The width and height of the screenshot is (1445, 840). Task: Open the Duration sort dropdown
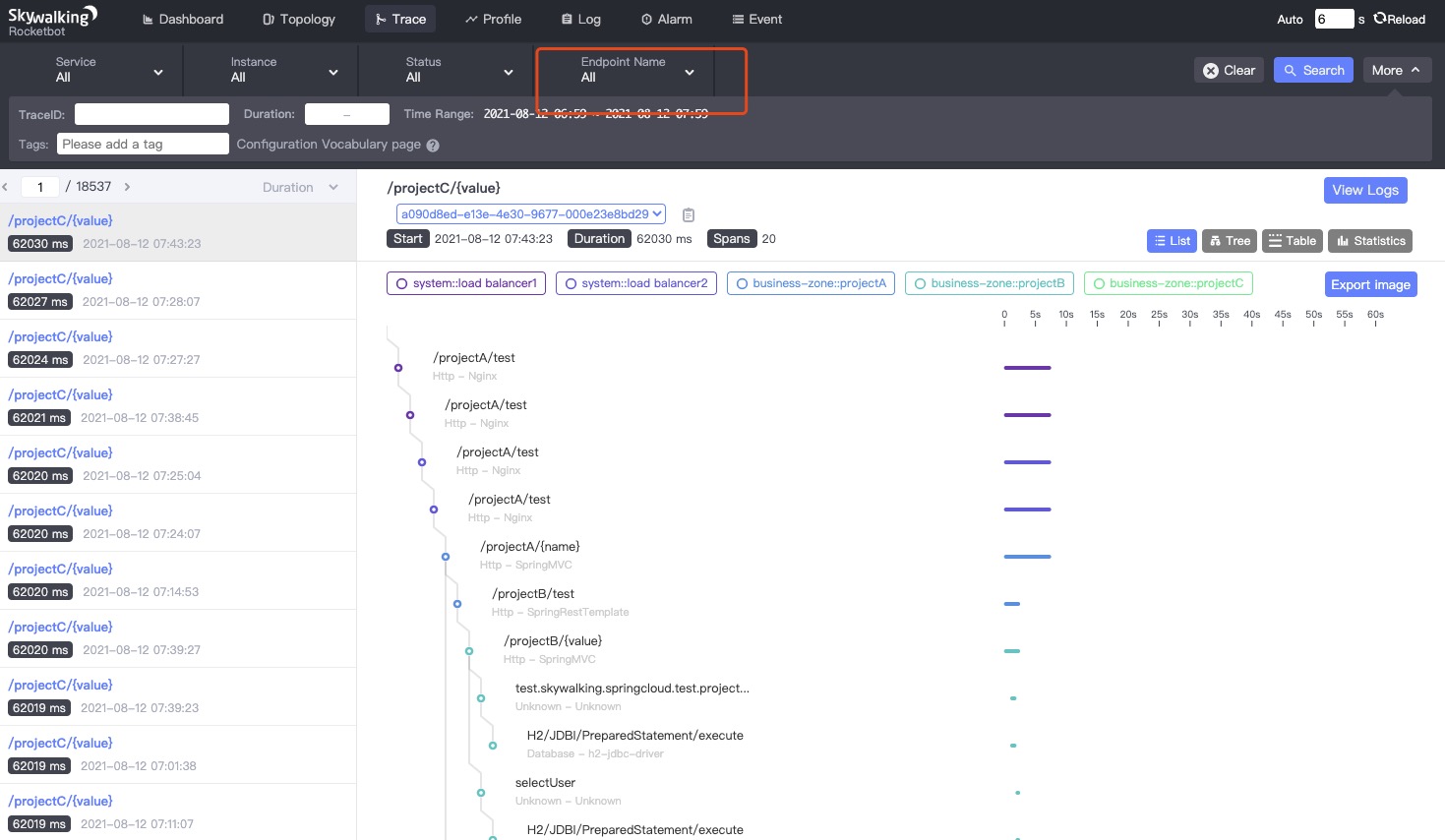300,187
